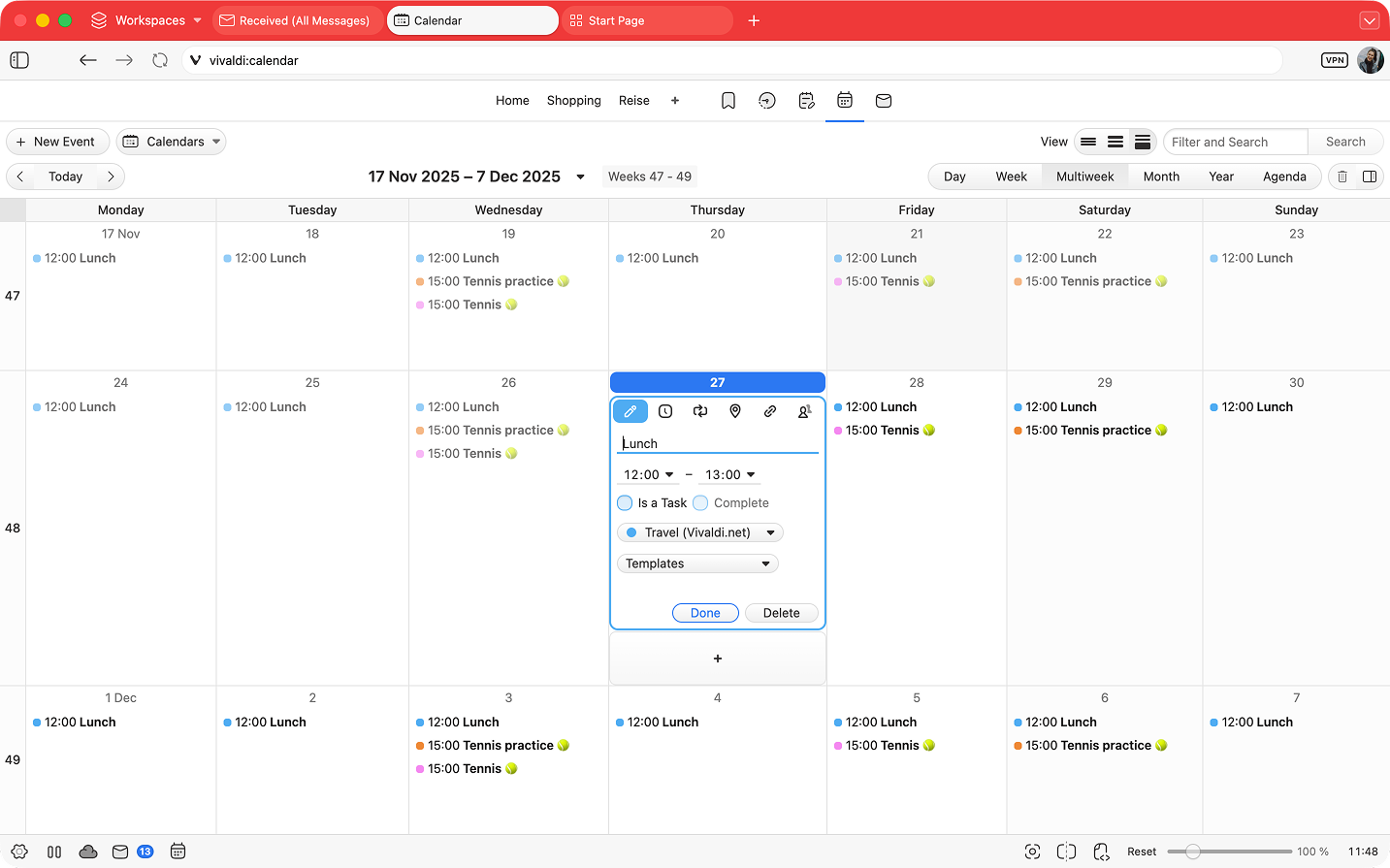Open the reminder clock tab in editor
1390x868 pixels.
tap(665, 411)
